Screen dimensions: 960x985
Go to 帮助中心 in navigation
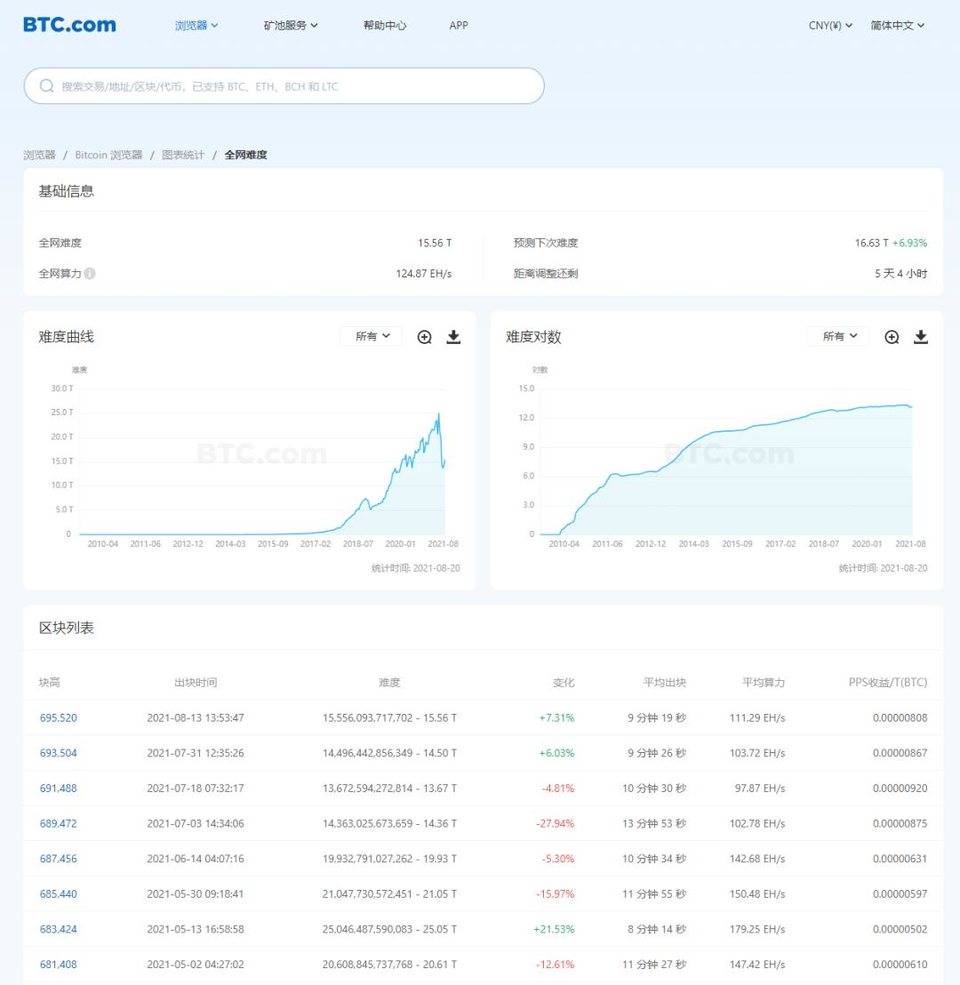point(385,25)
